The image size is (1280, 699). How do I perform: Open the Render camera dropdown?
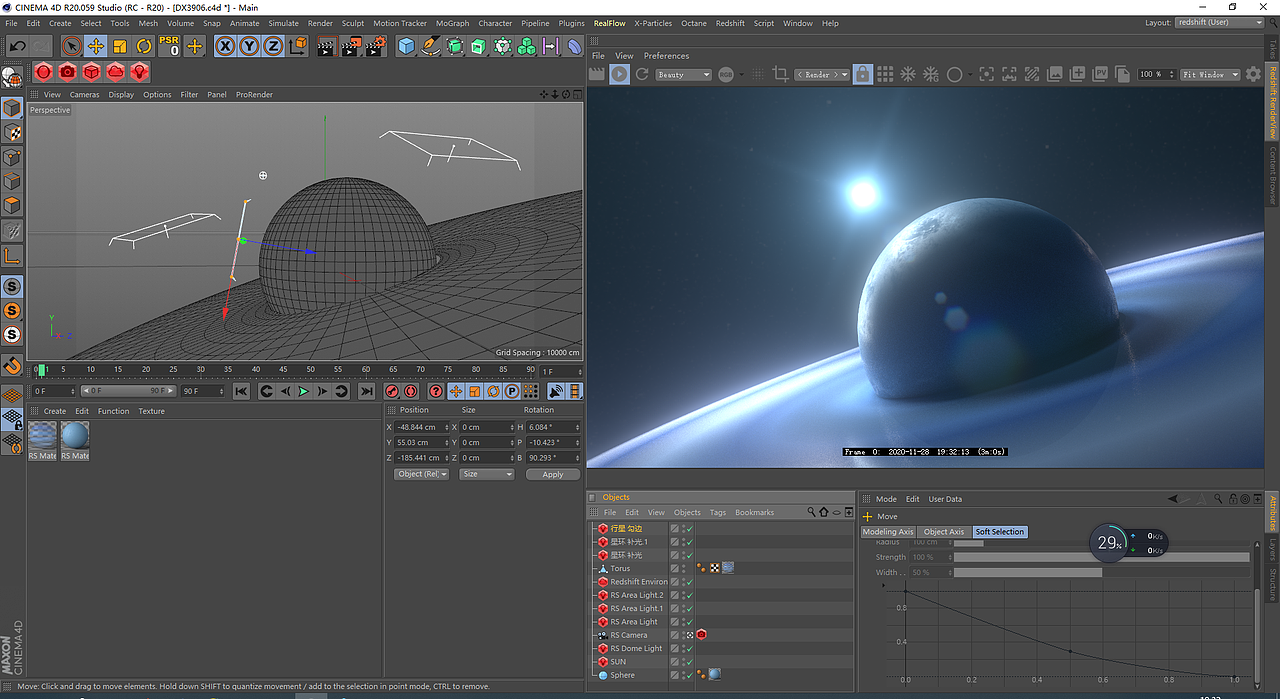click(x=821, y=75)
